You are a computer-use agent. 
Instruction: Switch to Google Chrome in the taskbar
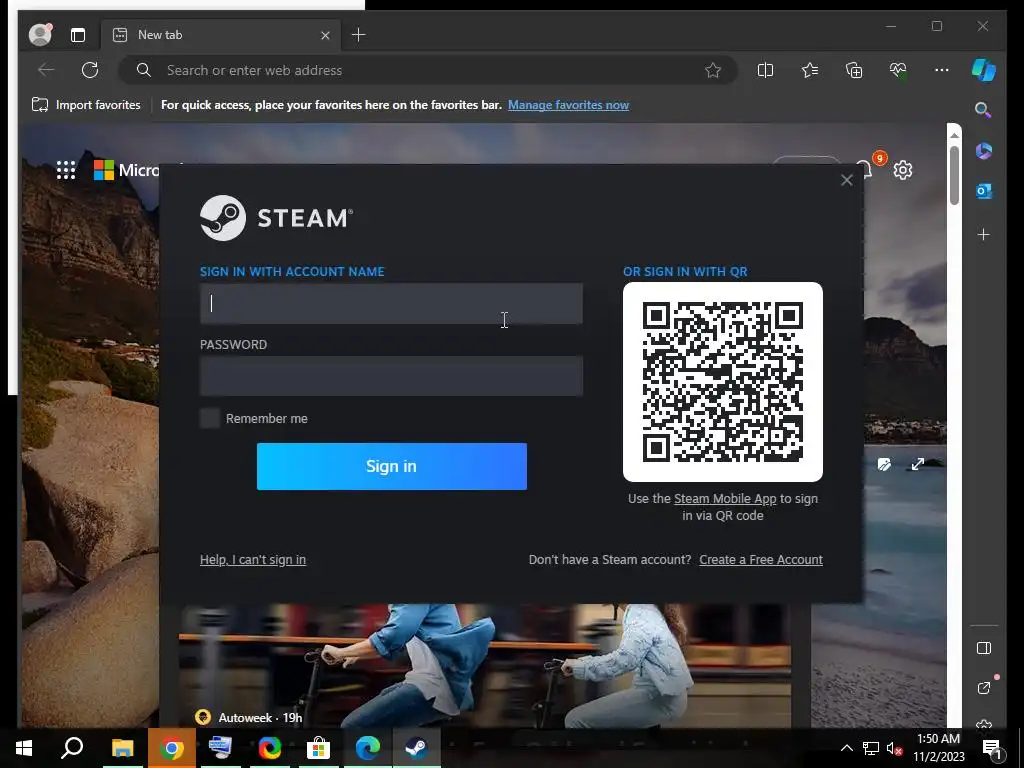171,748
